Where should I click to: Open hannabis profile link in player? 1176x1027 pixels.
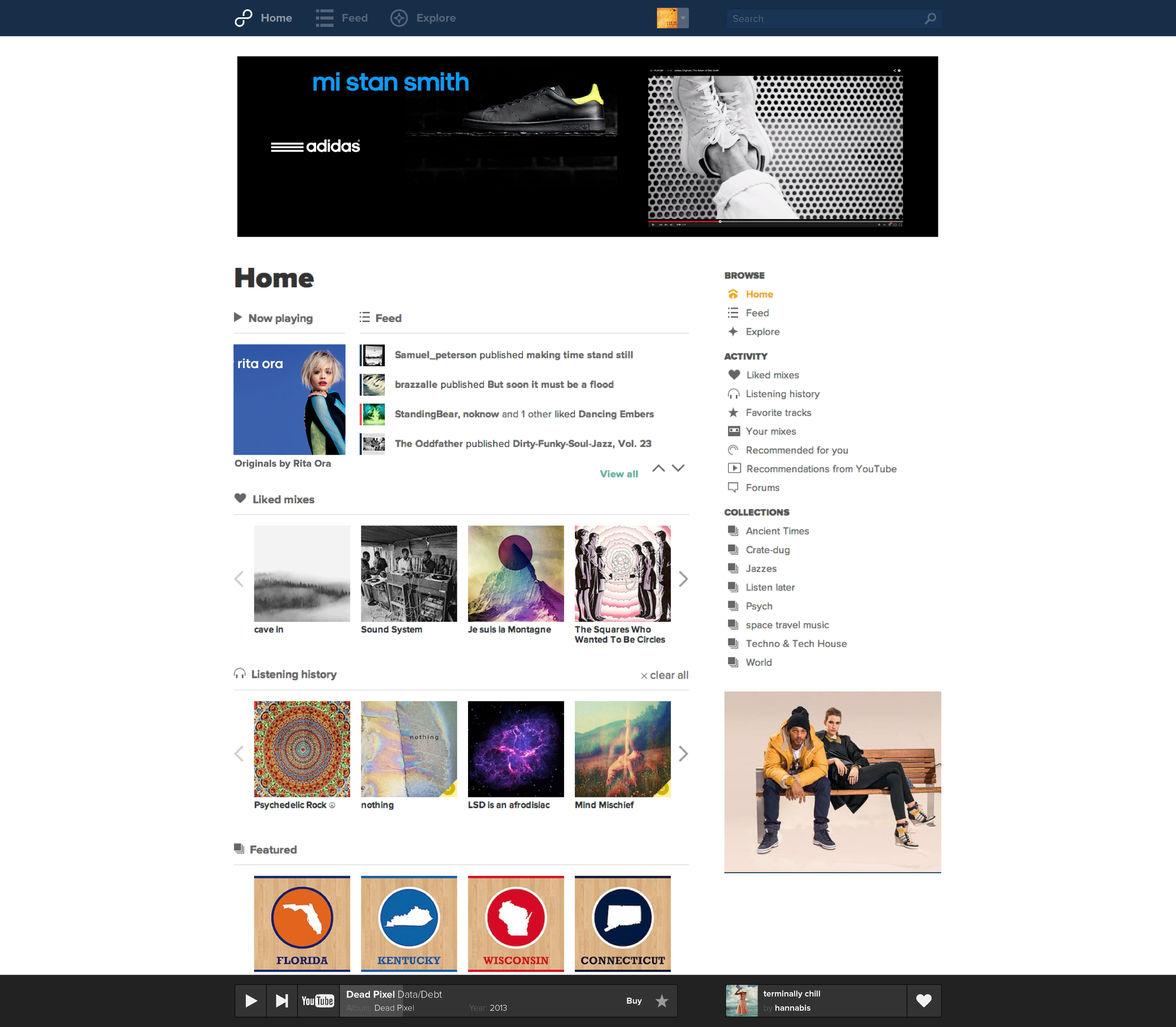[793, 1008]
